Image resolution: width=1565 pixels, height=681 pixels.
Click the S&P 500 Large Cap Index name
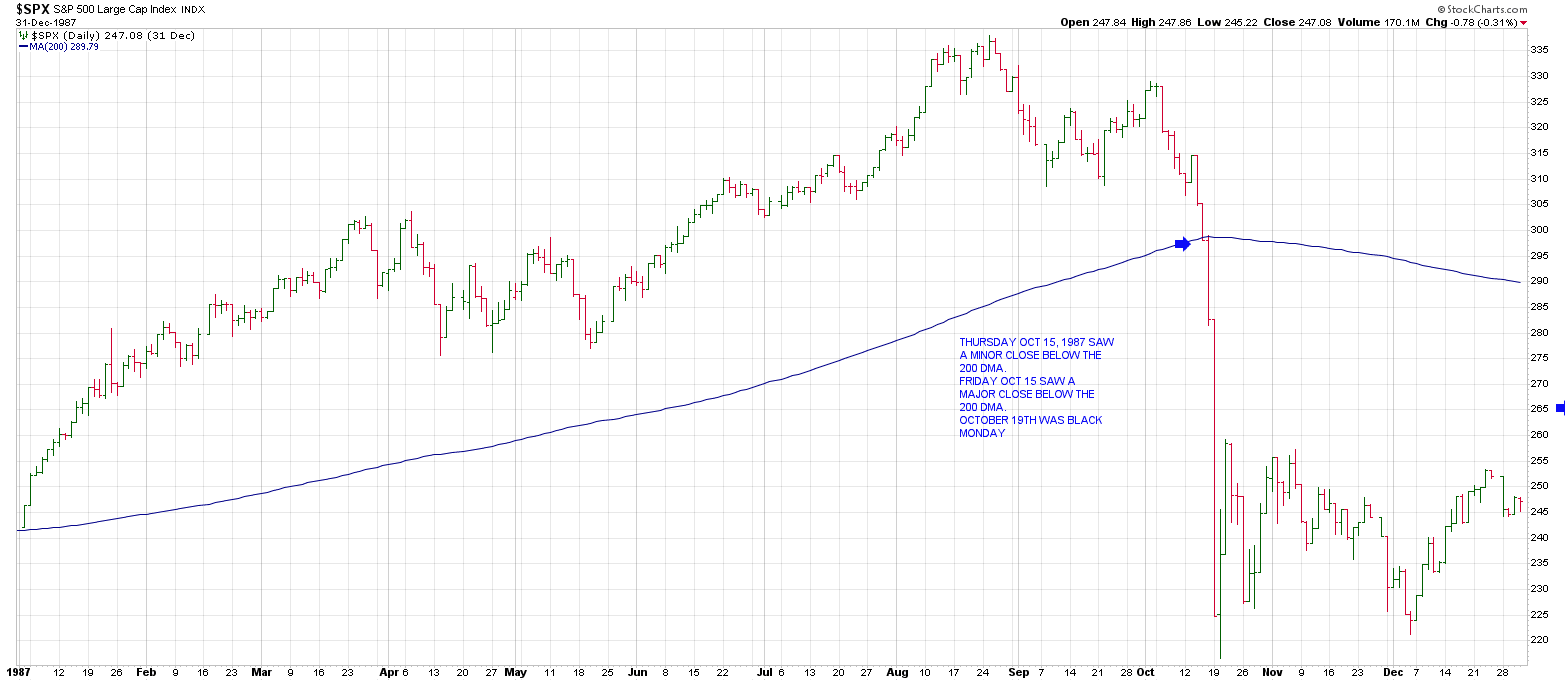tap(125, 9)
